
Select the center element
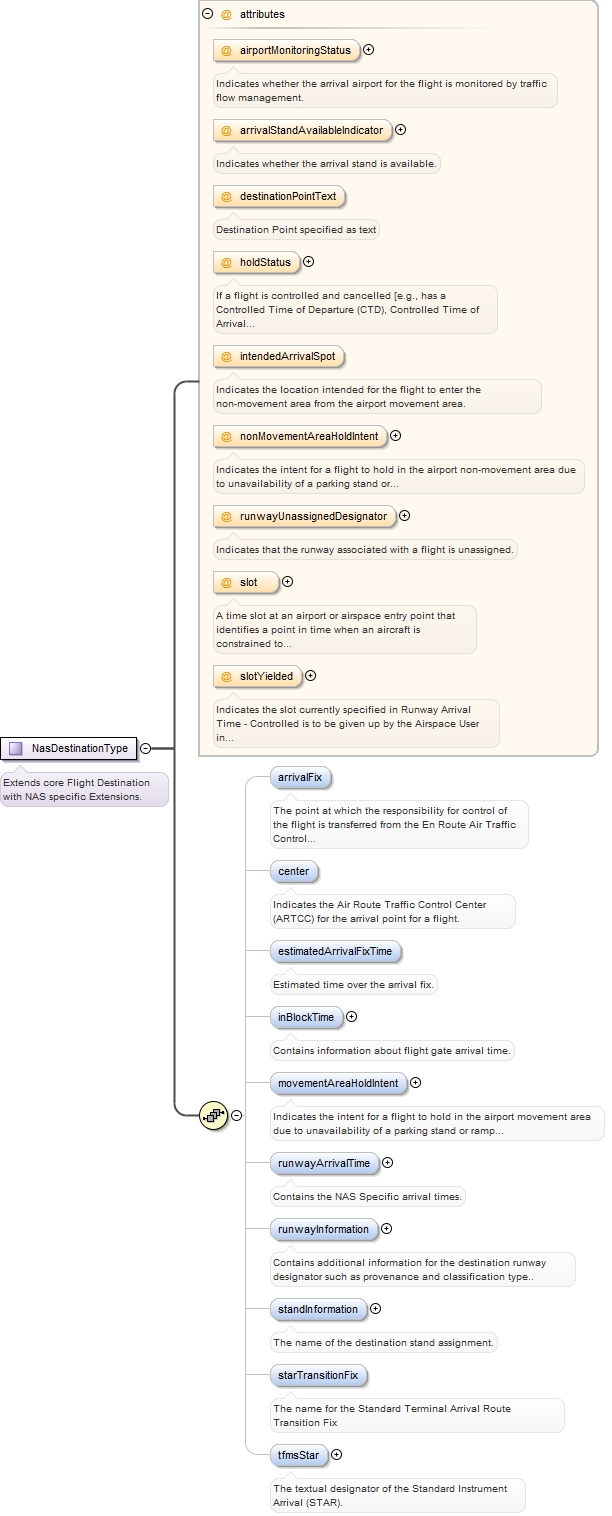[x=293, y=872]
